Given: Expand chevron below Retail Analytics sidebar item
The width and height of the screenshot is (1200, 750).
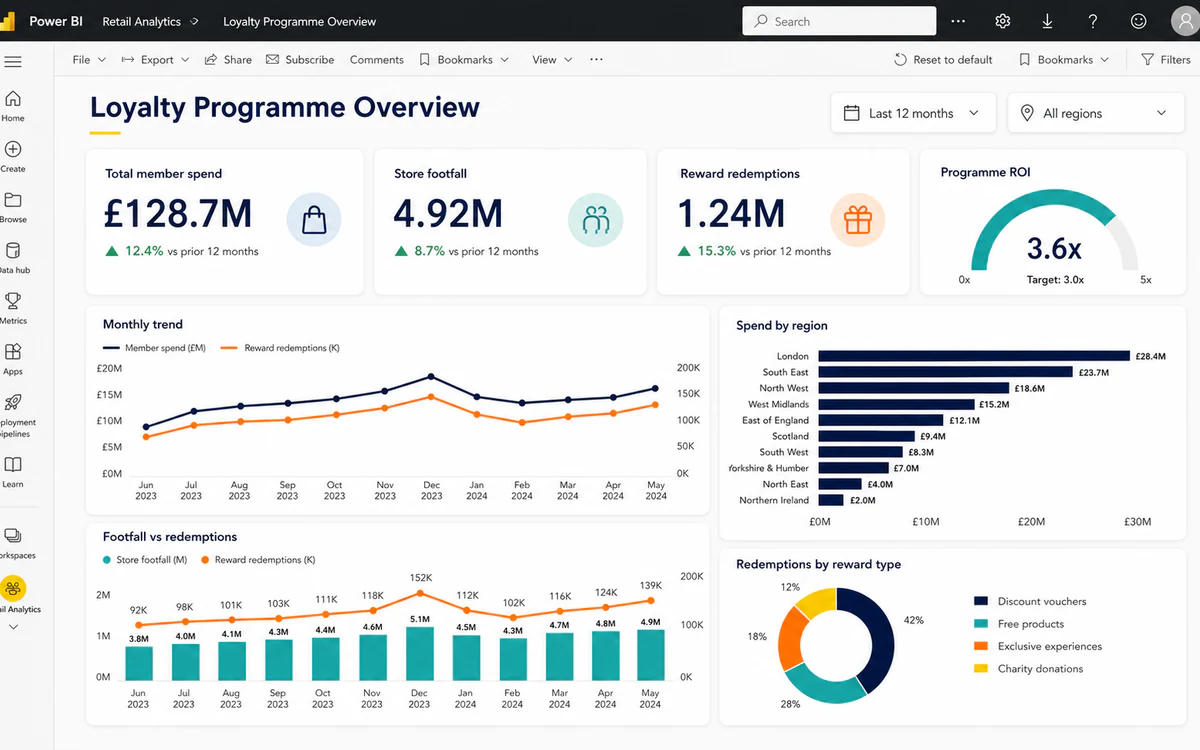Looking at the screenshot, I should (13, 627).
